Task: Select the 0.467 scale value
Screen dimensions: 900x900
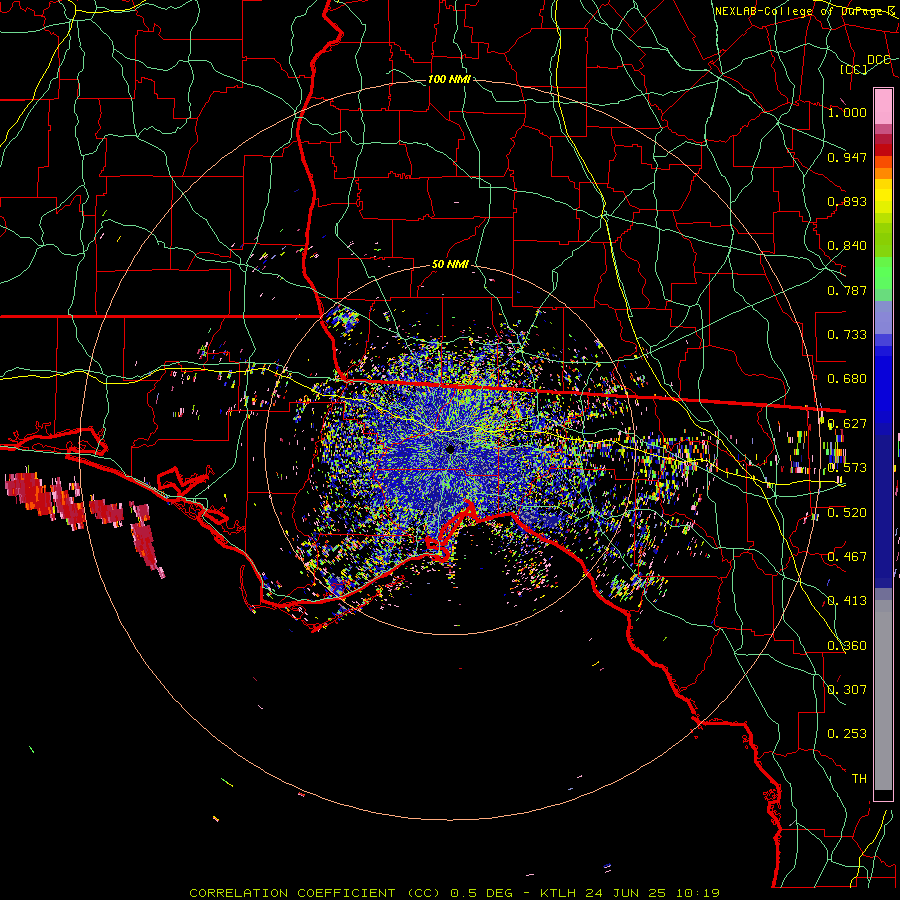Action: tap(847, 557)
